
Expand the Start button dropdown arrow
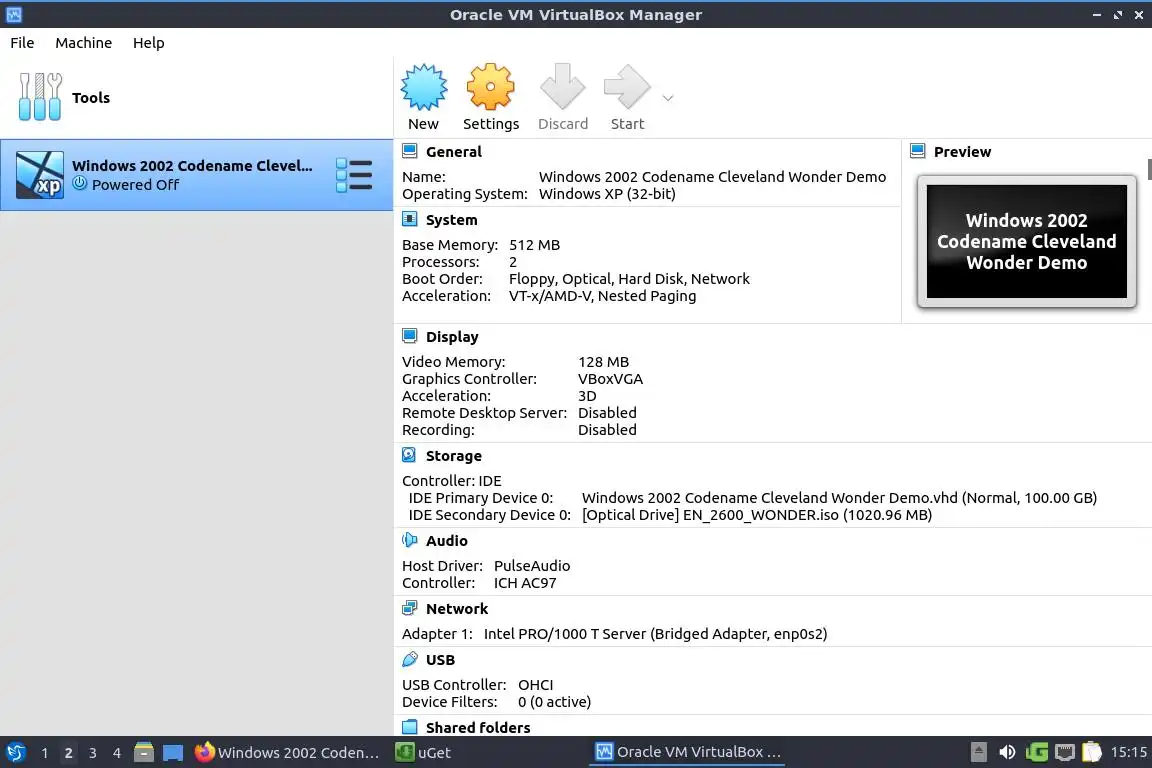668,98
